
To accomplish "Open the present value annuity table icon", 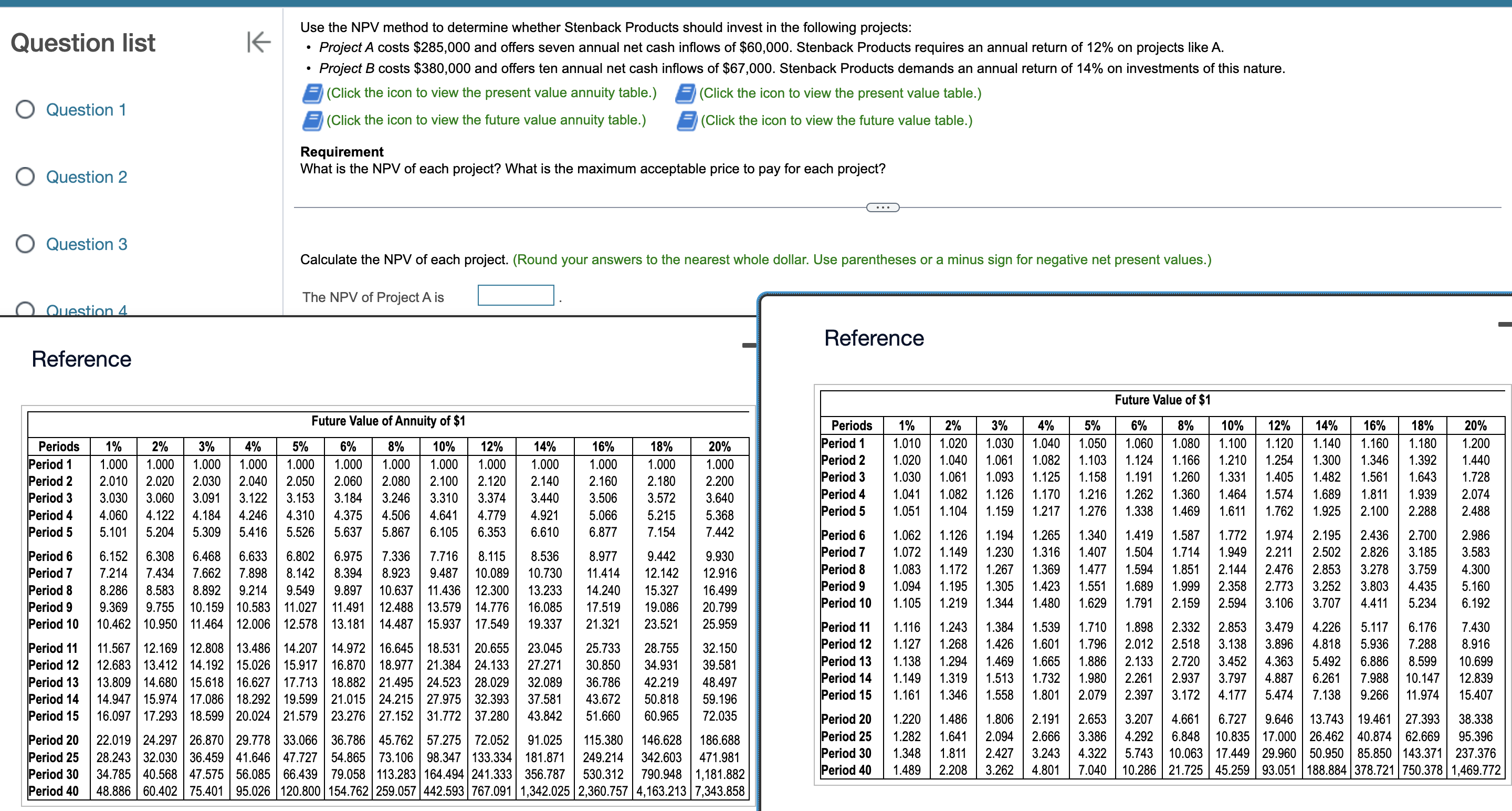I will (312, 93).
